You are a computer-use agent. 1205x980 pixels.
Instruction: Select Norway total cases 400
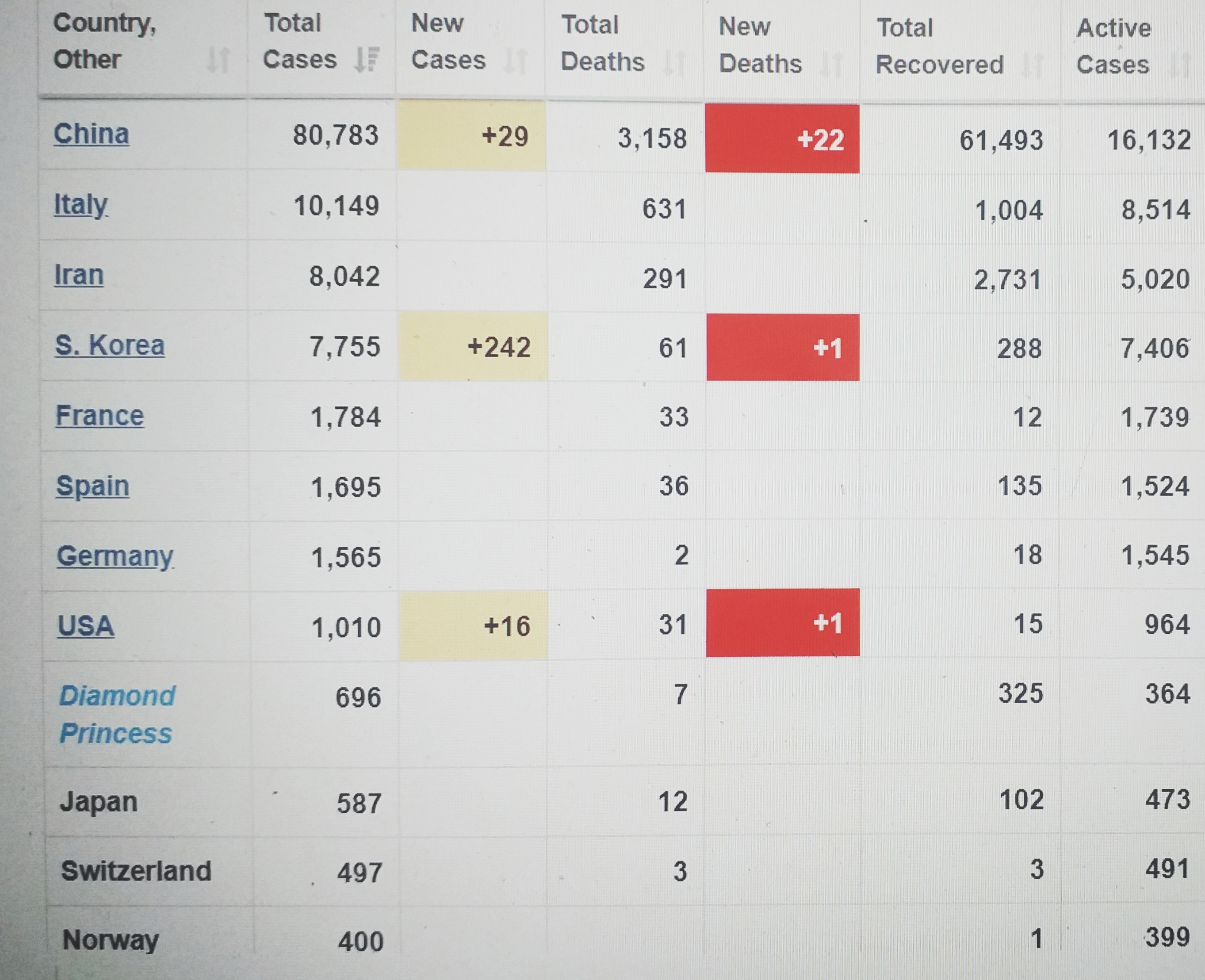point(361,942)
